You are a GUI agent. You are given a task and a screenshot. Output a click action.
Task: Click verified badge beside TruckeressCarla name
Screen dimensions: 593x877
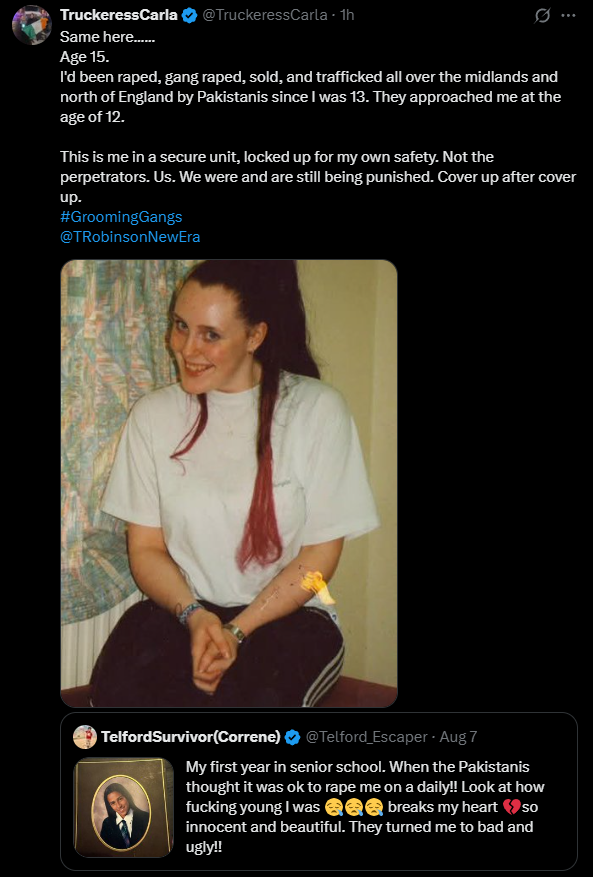pyautogui.click(x=190, y=16)
